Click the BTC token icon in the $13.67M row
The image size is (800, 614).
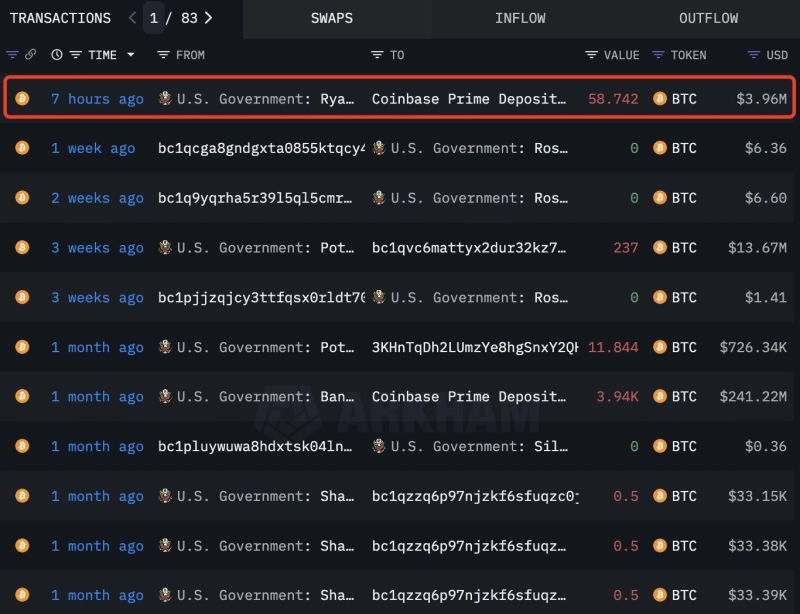tap(659, 248)
